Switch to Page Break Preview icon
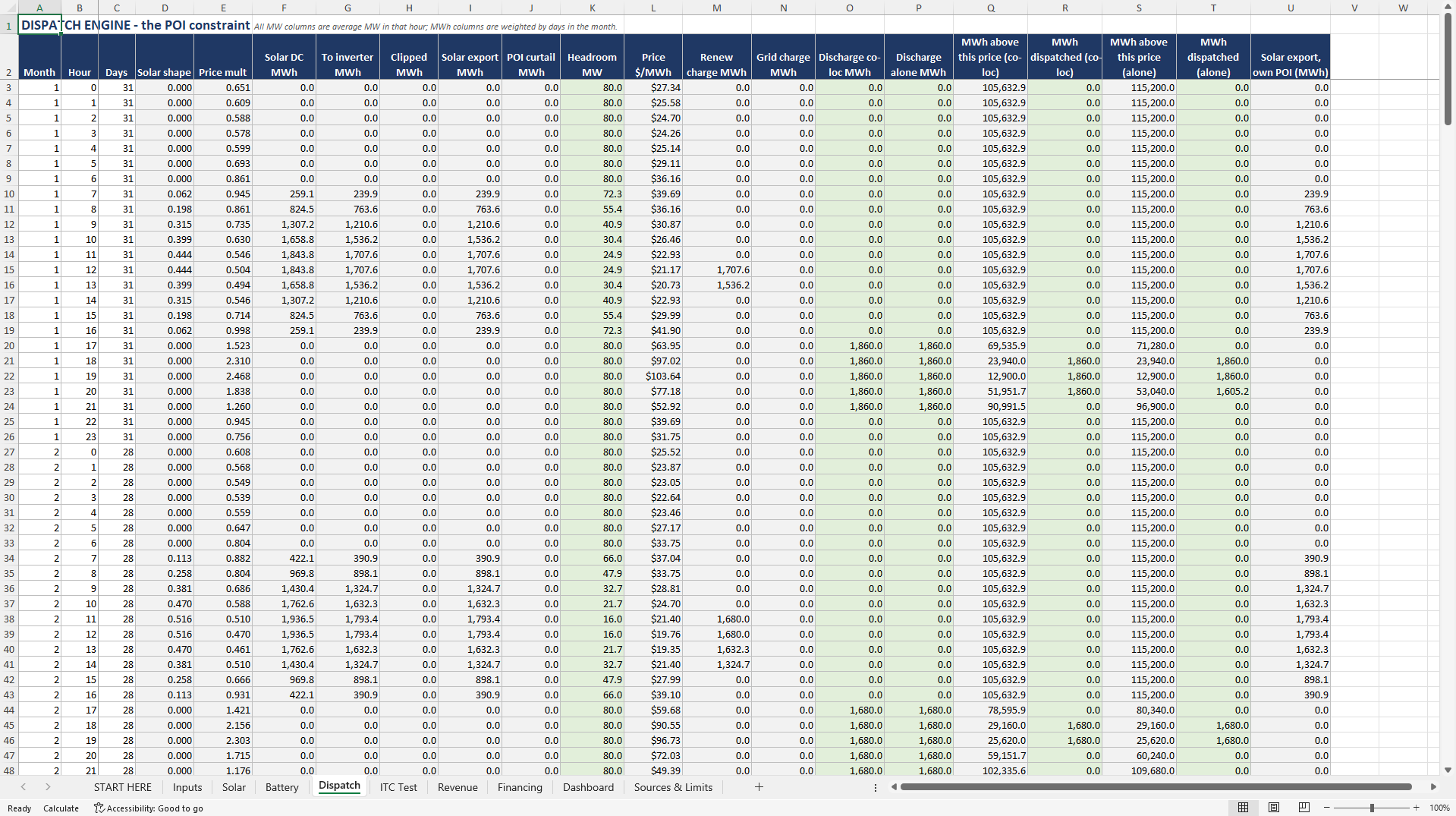 click(1304, 808)
